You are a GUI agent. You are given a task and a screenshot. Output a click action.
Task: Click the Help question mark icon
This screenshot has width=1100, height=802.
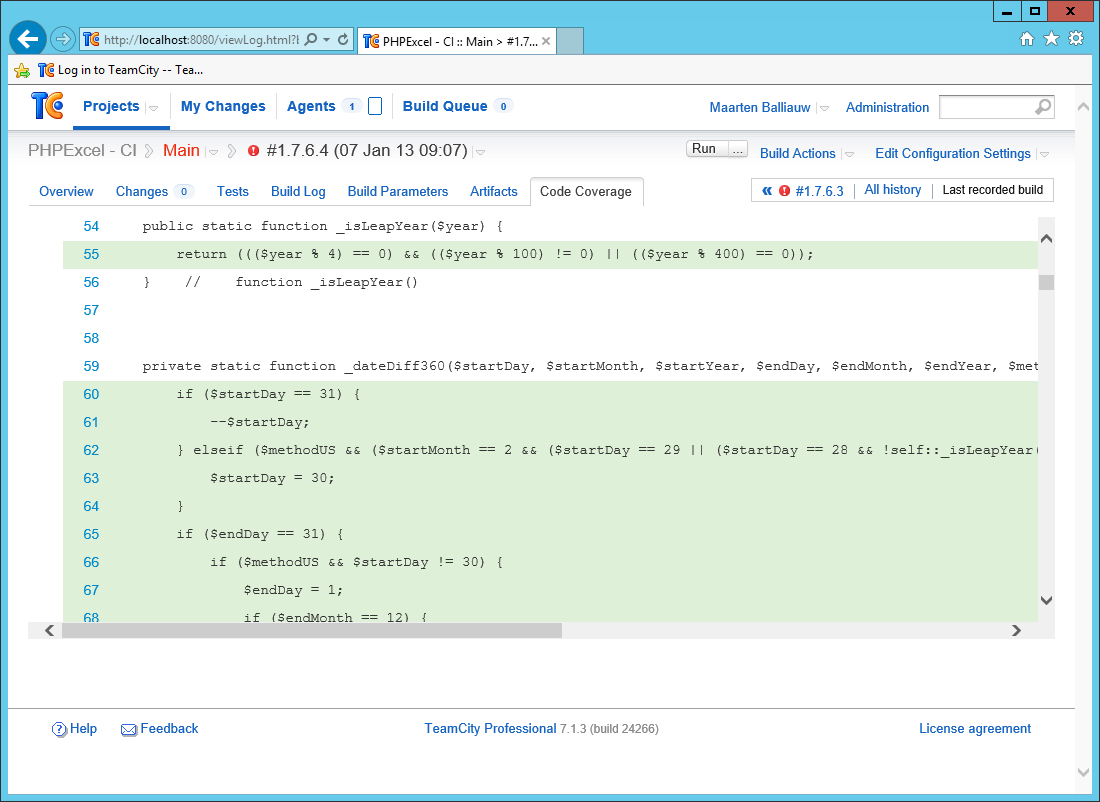tap(59, 729)
